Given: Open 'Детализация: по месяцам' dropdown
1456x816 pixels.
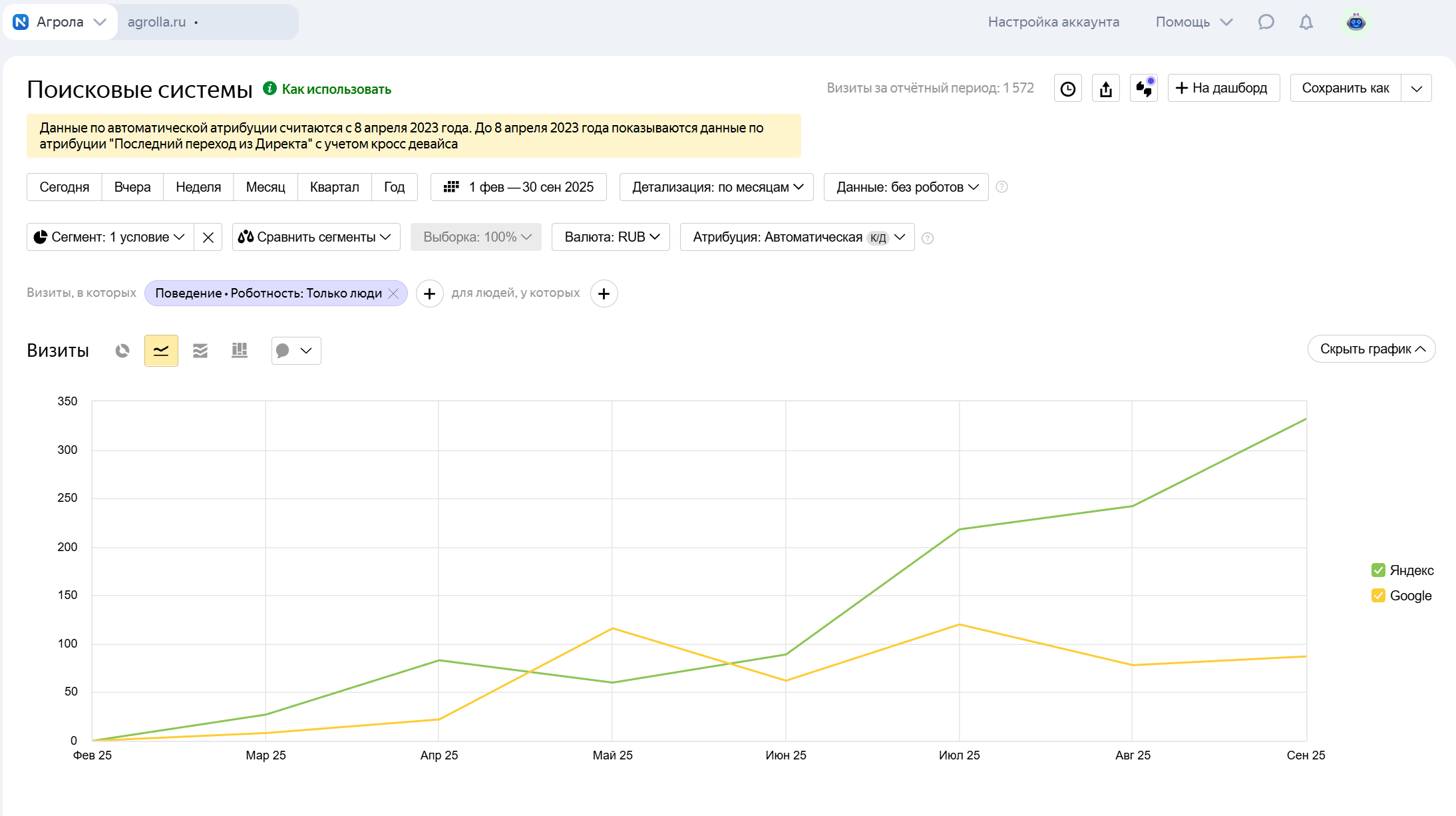Looking at the screenshot, I should 717,187.
